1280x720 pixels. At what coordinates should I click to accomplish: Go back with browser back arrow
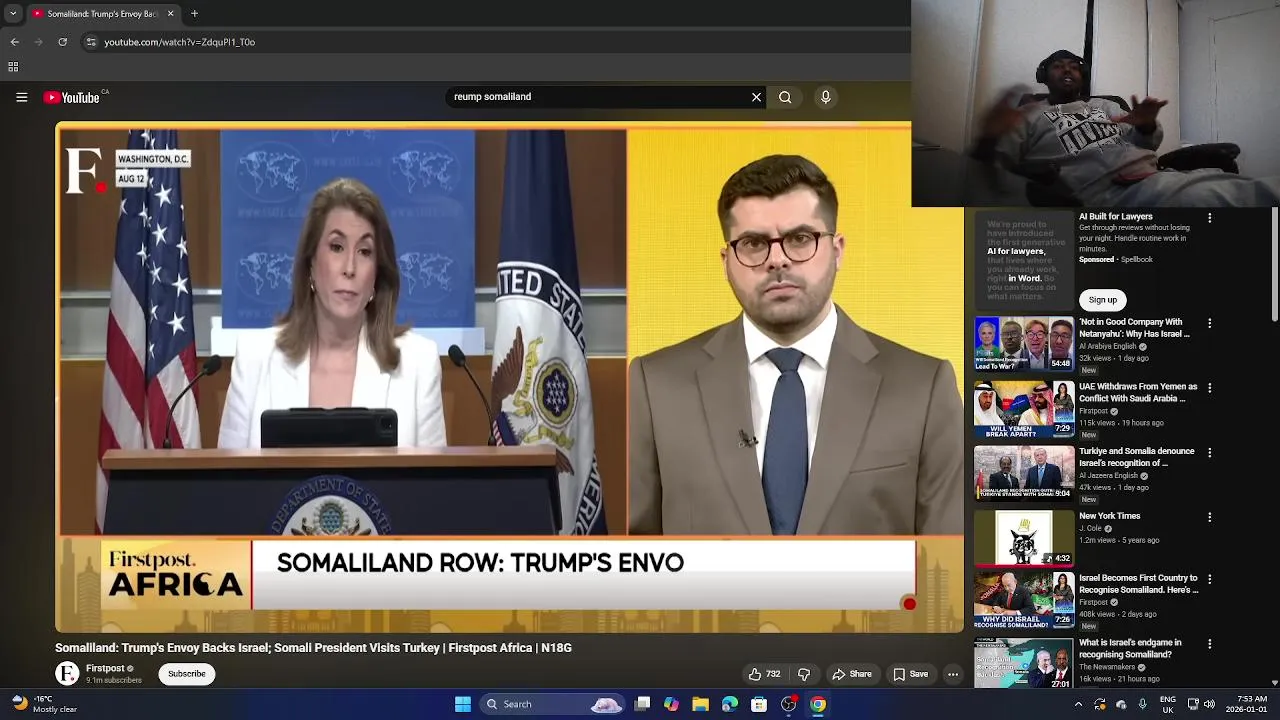(15, 42)
